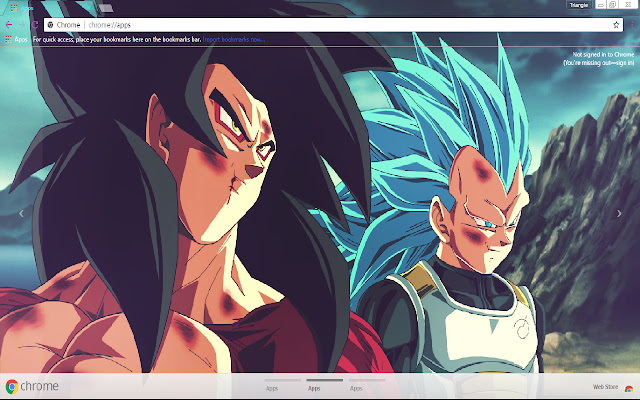Click the Not signed in to Chrome notice
Viewport: 640px width, 400px height.
pyautogui.click(x=599, y=58)
